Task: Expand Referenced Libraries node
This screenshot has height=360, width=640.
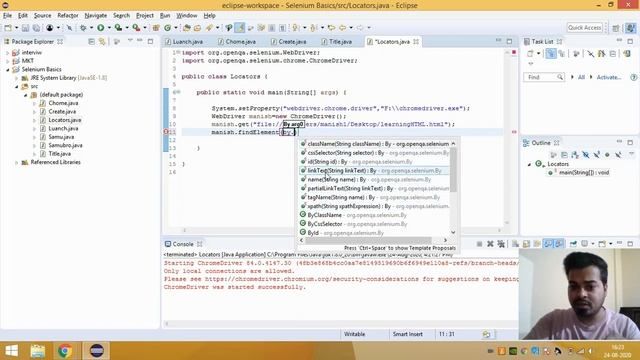Action: pos(16,162)
